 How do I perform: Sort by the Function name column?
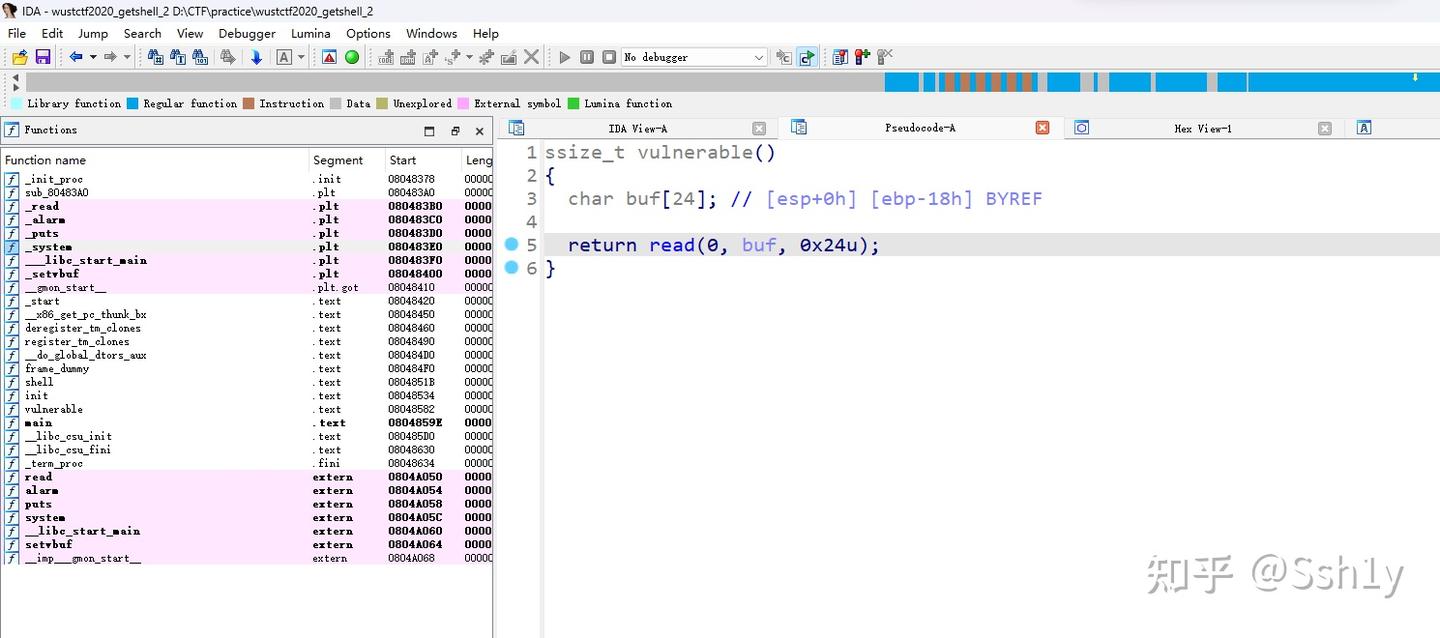pyautogui.click(x=154, y=160)
